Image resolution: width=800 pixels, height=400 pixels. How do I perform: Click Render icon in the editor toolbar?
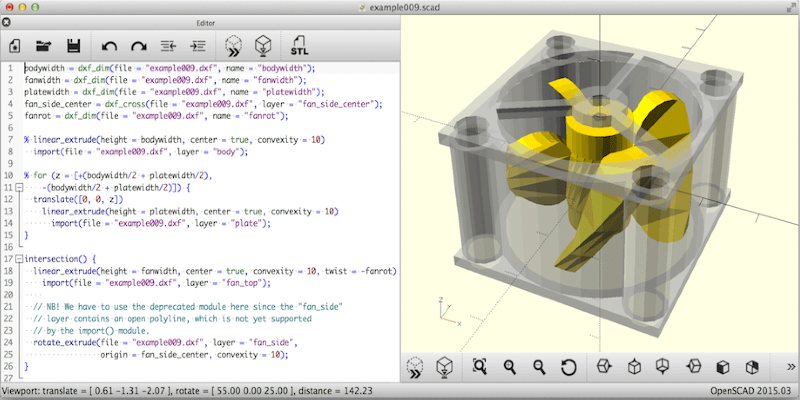[x=263, y=45]
